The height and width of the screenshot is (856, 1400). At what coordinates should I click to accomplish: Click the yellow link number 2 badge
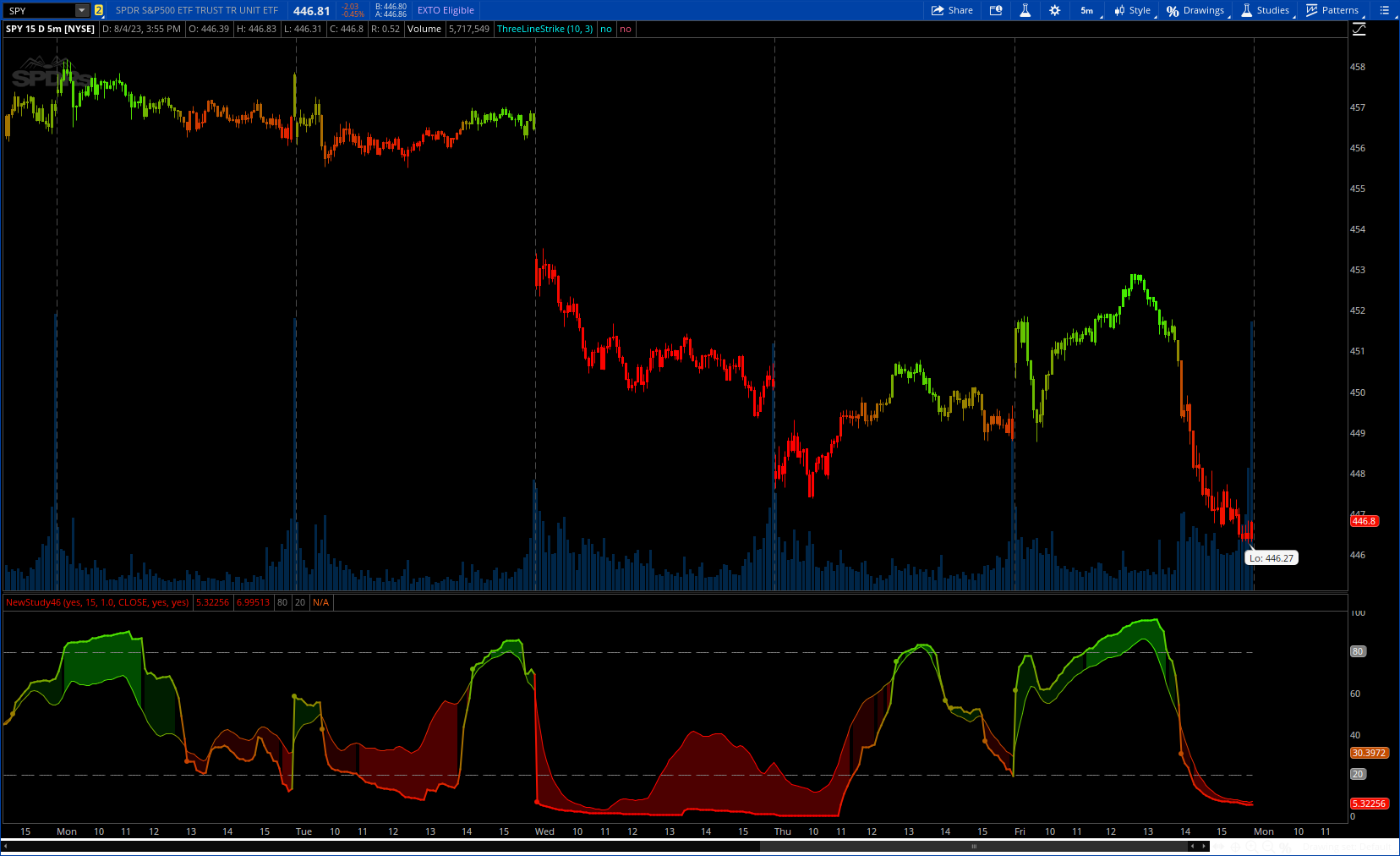(99, 10)
